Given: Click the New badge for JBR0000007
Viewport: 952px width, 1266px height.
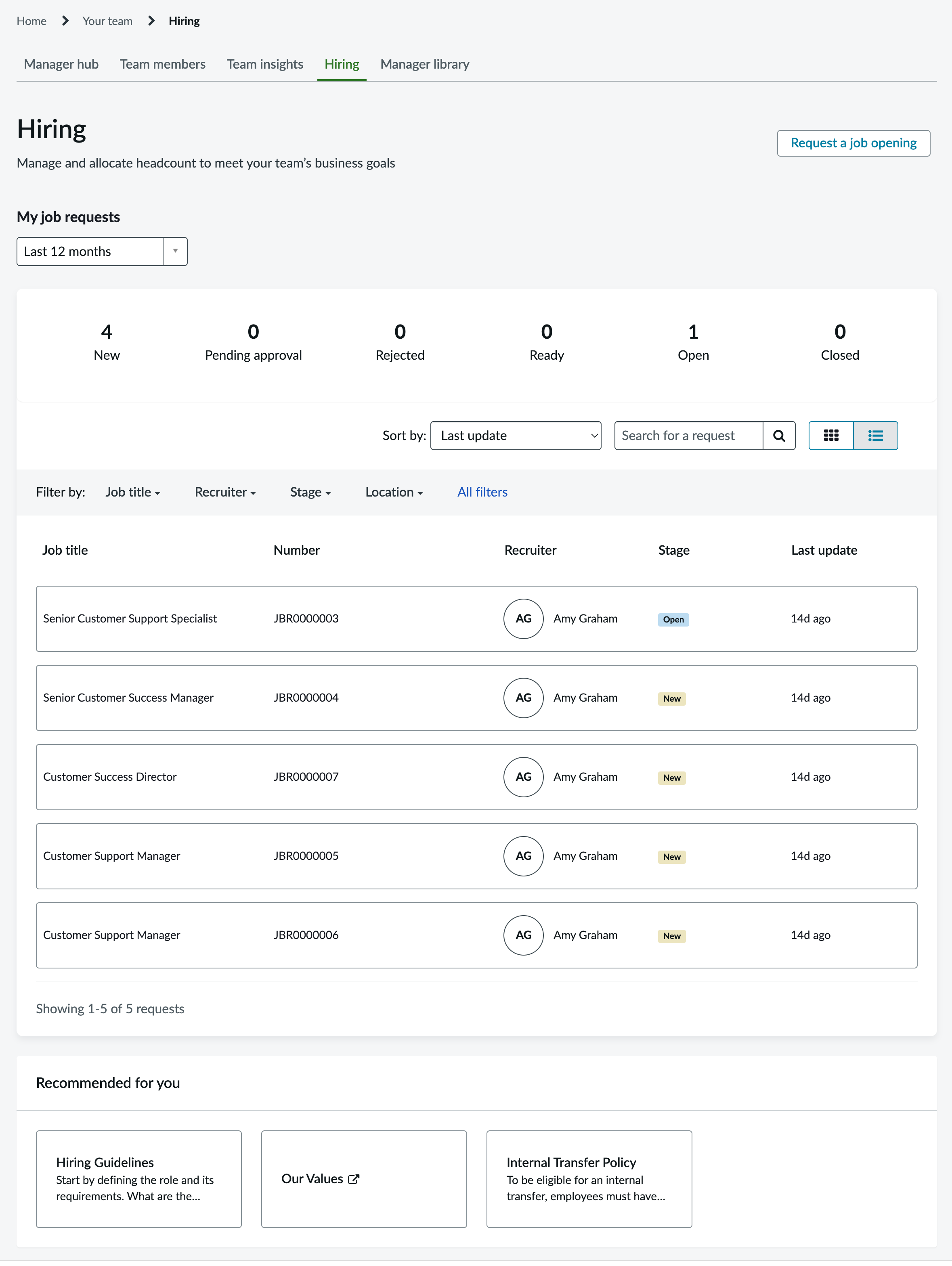Looking at the screenshot, I should [x=671, y=777].
